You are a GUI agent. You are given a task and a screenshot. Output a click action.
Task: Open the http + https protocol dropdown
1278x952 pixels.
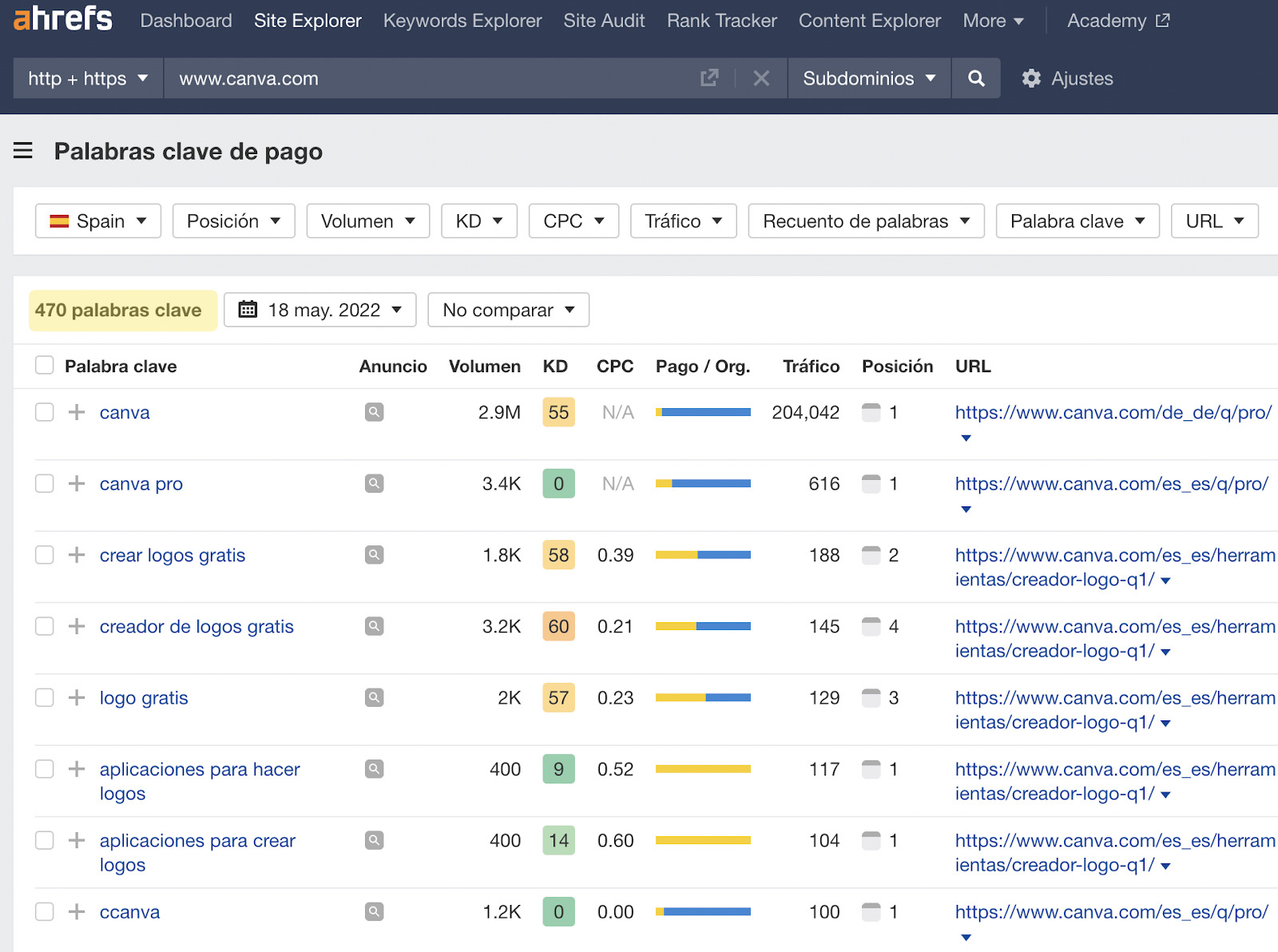[88, 78]
